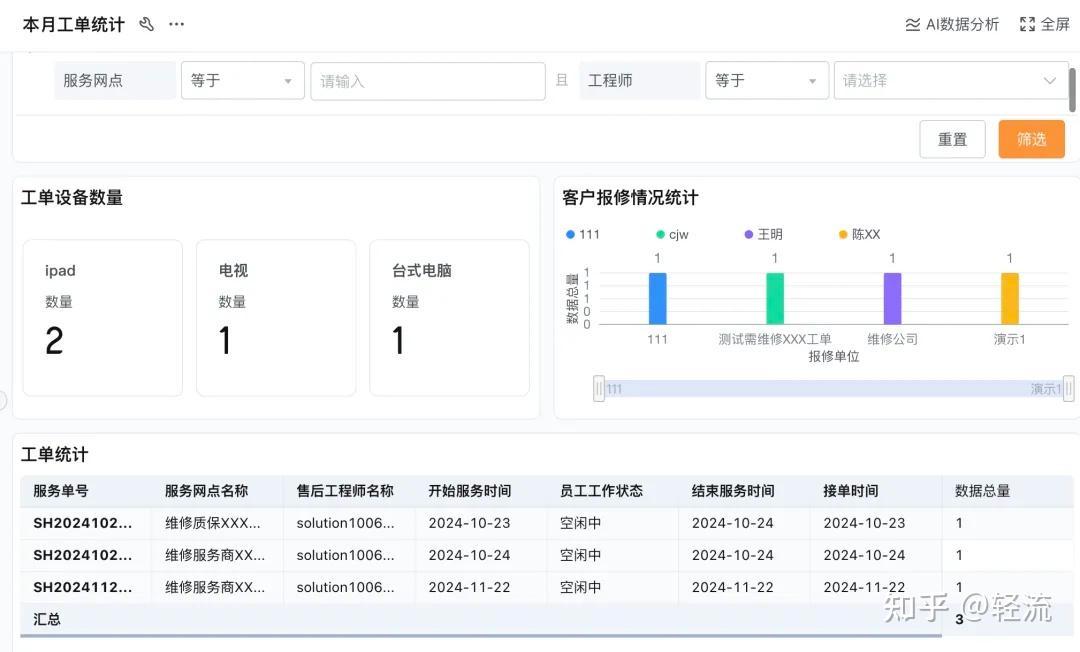The width and height of the screenshot is (1080, 652).
Task: Click the green bar for 测试需维修XXX工单
Action: [775, 298]
